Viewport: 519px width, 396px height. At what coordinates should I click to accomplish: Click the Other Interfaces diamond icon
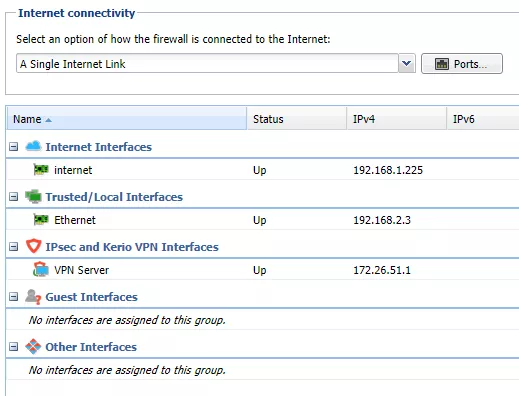[x=33, y=346]
